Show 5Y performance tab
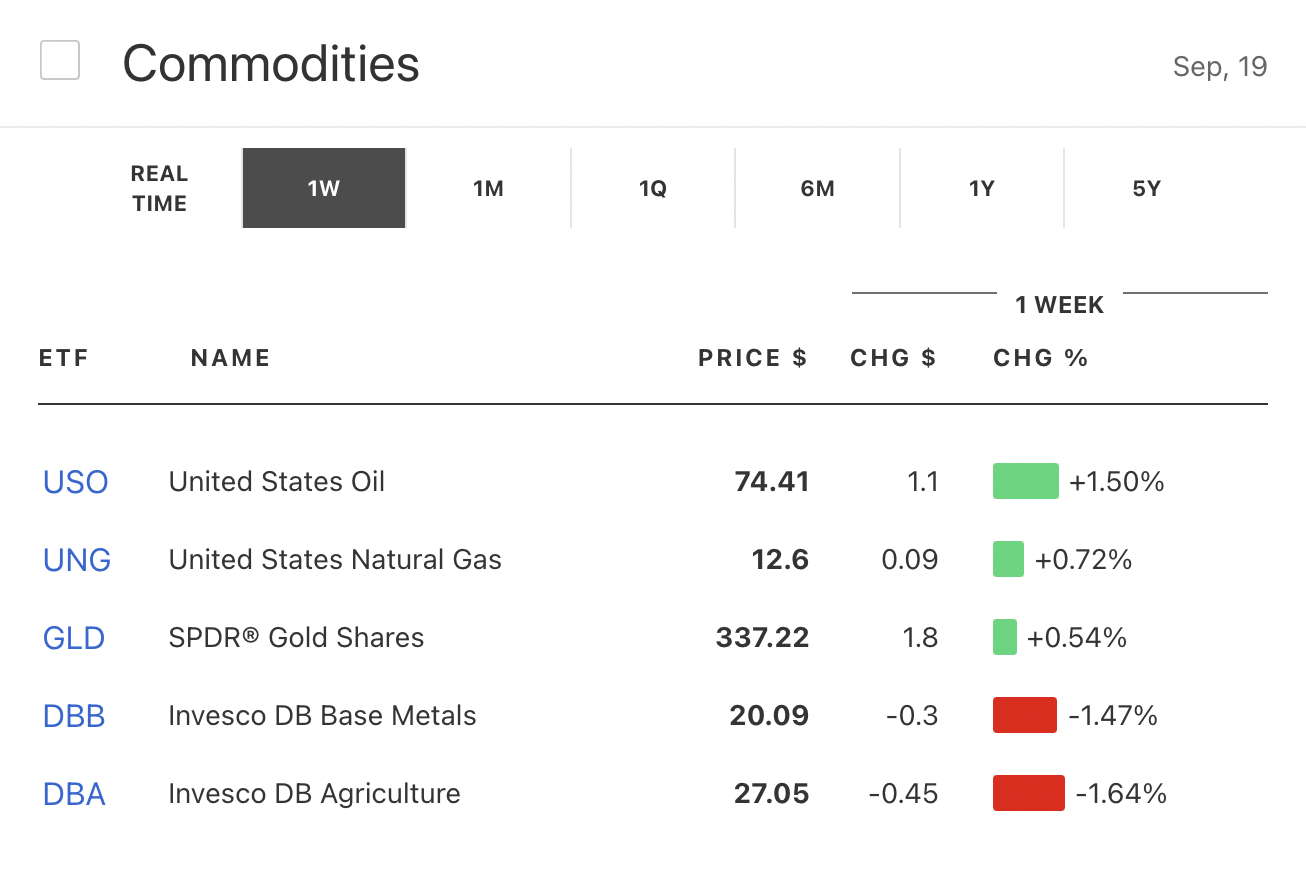 (1146, 188)
